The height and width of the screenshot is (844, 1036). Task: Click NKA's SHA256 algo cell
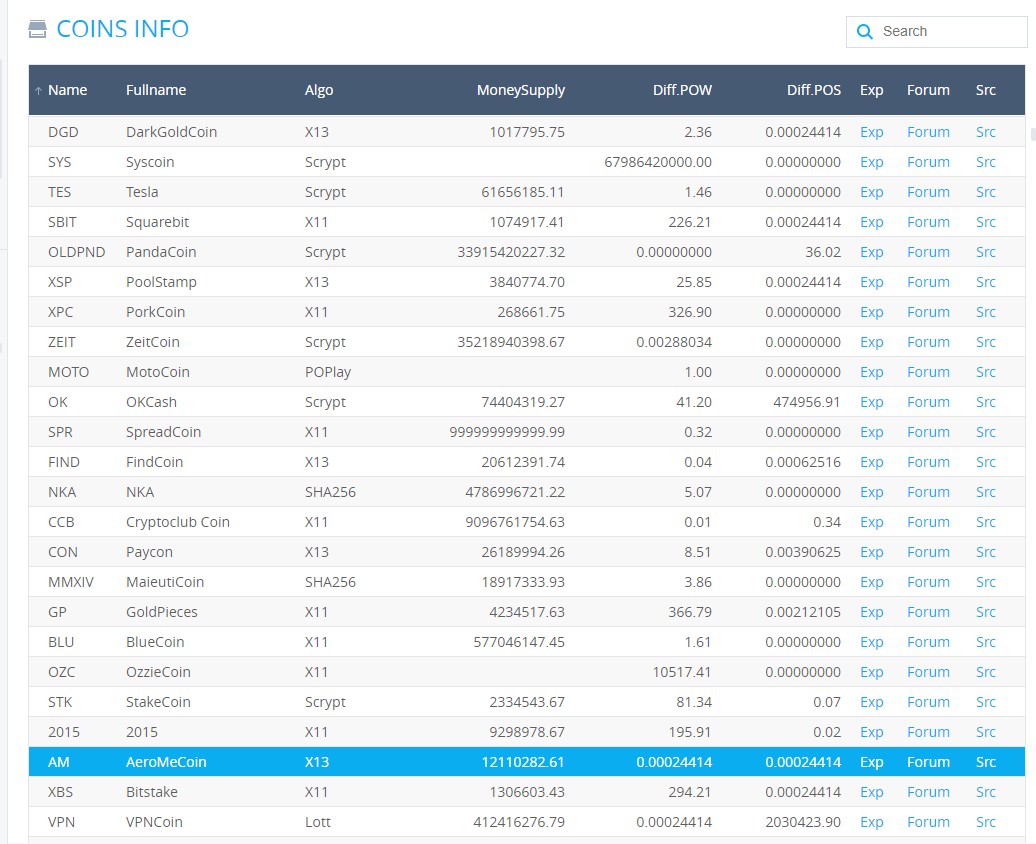[x=330, y=492]
